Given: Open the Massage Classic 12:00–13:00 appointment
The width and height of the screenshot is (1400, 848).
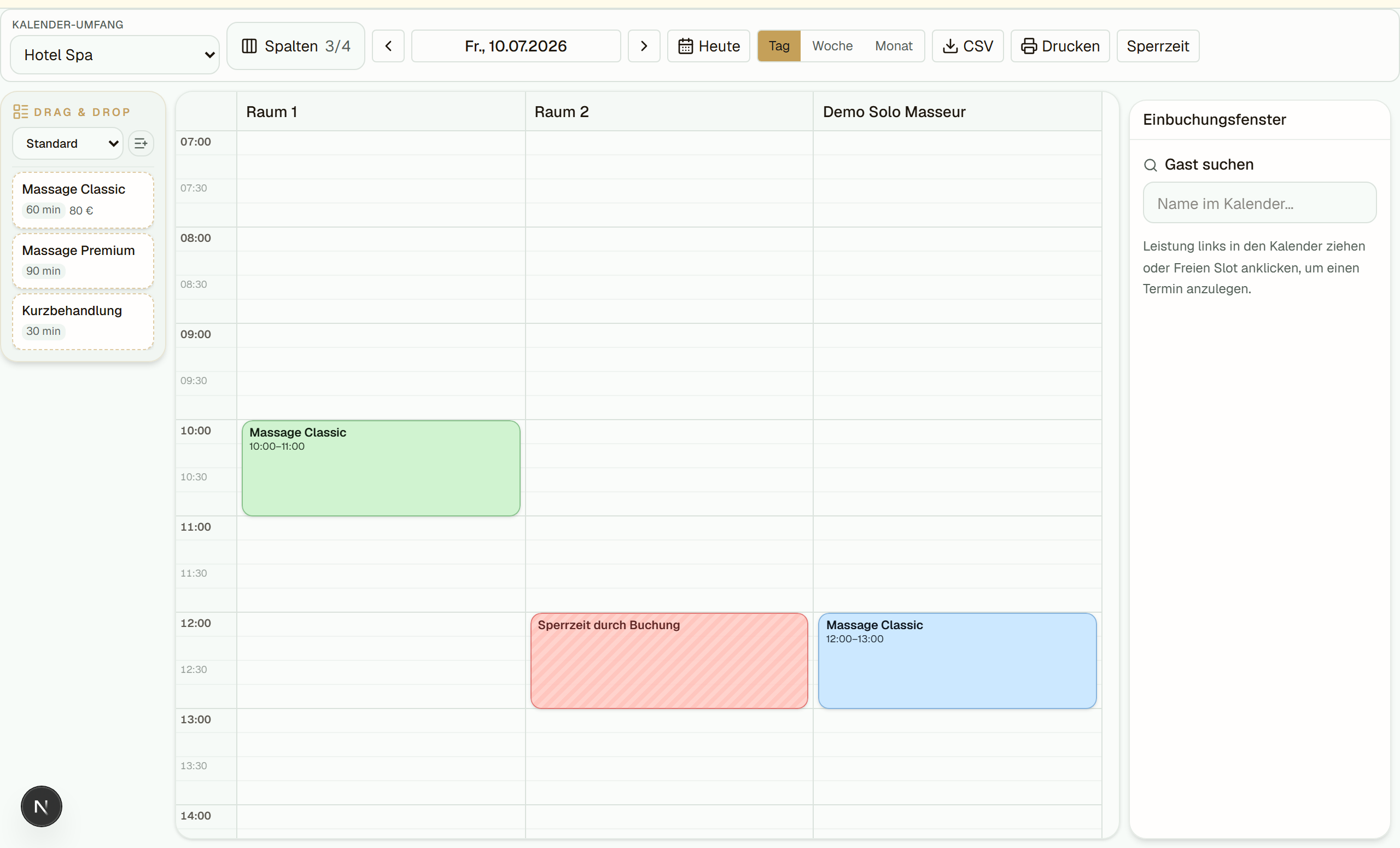Looking at the screenshot, I should (958, 660).
